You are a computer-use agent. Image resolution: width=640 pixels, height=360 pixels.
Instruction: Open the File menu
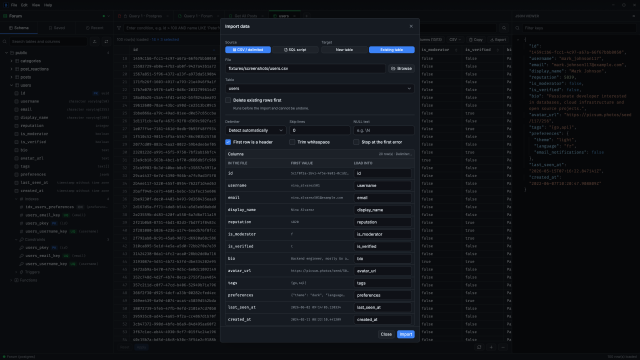(14, 5)
